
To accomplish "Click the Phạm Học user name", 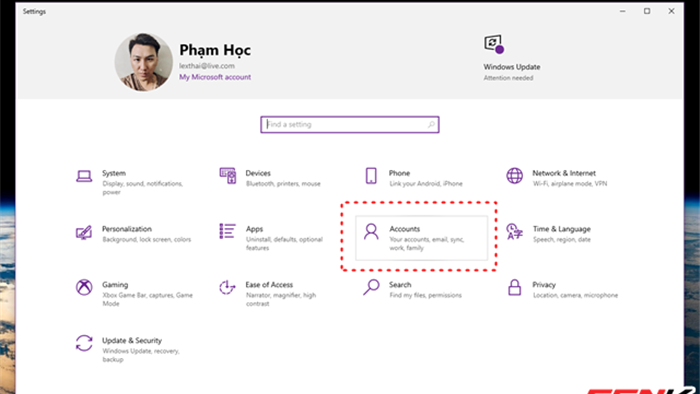I will (215, 50).
